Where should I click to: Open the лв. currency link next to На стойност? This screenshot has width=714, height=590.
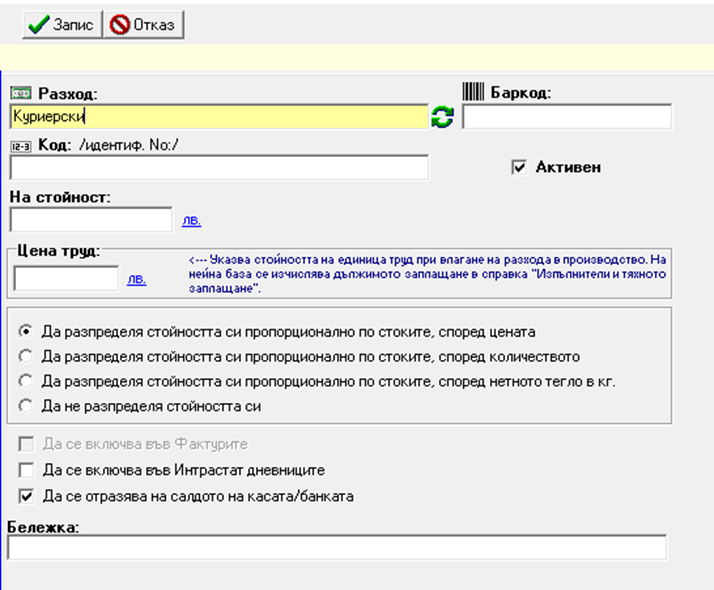click(x=192, y=220)
